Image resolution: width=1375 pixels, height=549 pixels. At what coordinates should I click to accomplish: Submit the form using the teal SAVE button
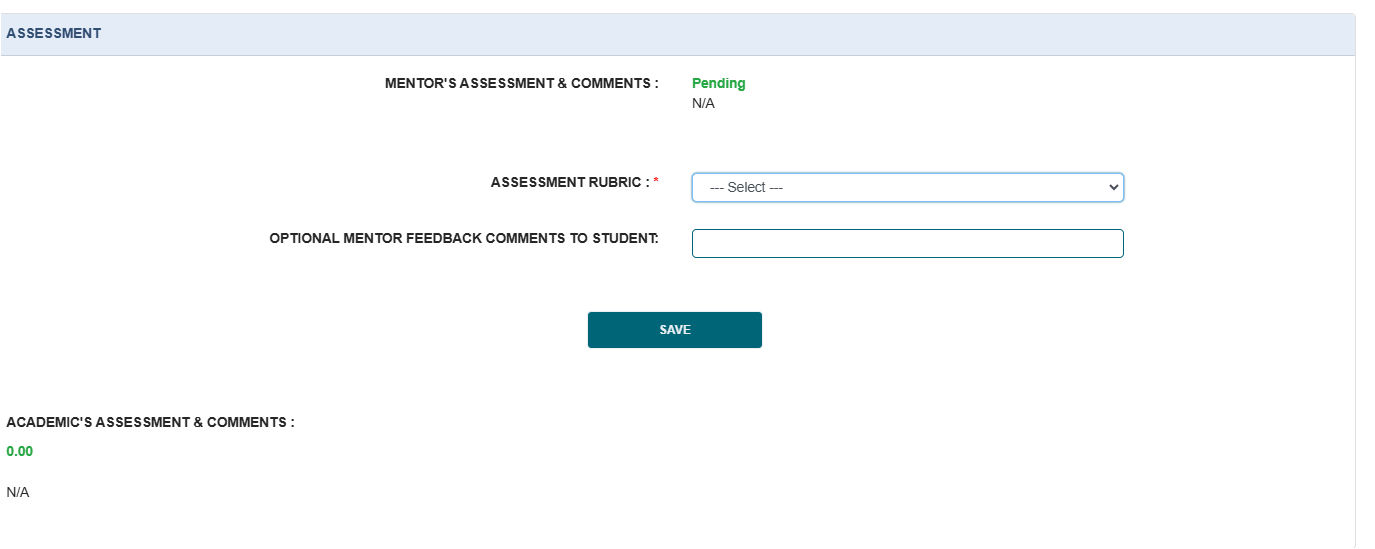click(x=675, y=330)
